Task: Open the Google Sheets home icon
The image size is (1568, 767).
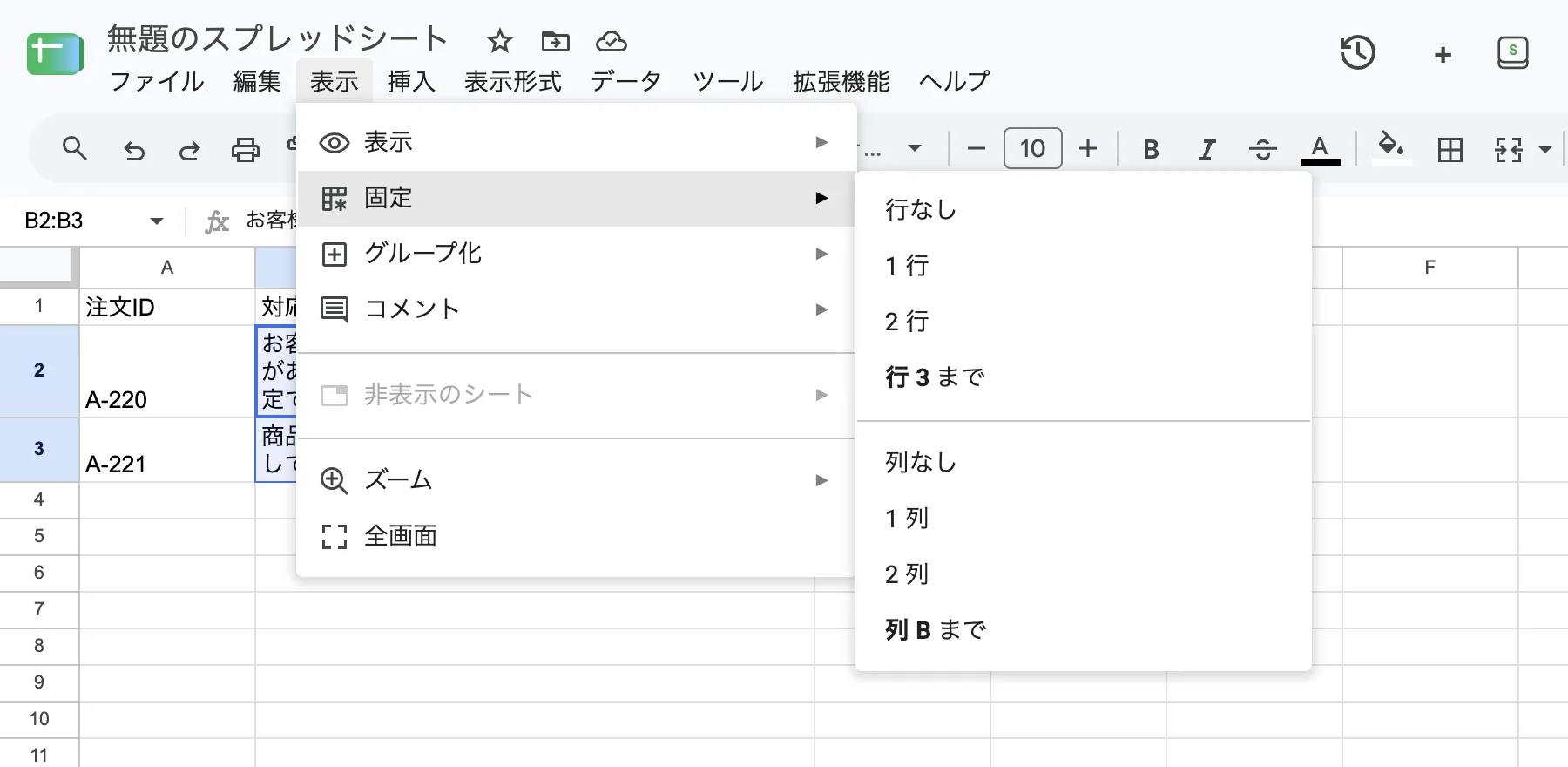Action: (x=56, y=54)
